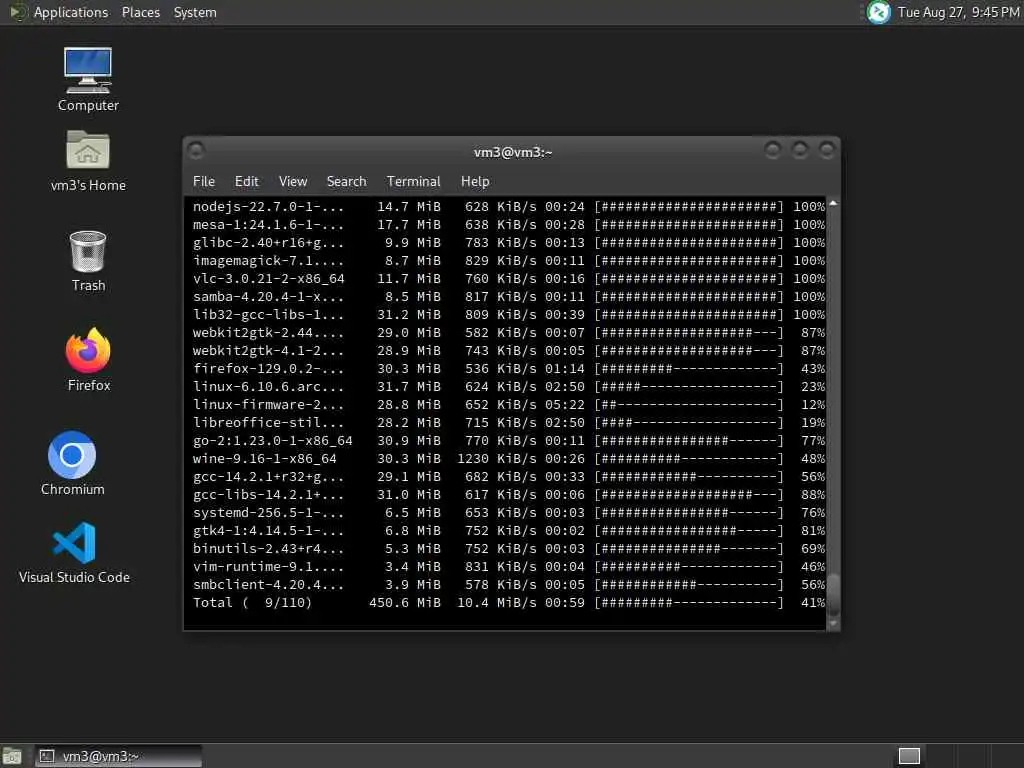
Task: Click the network tray icon by the clock
Action: click(878, 12)
